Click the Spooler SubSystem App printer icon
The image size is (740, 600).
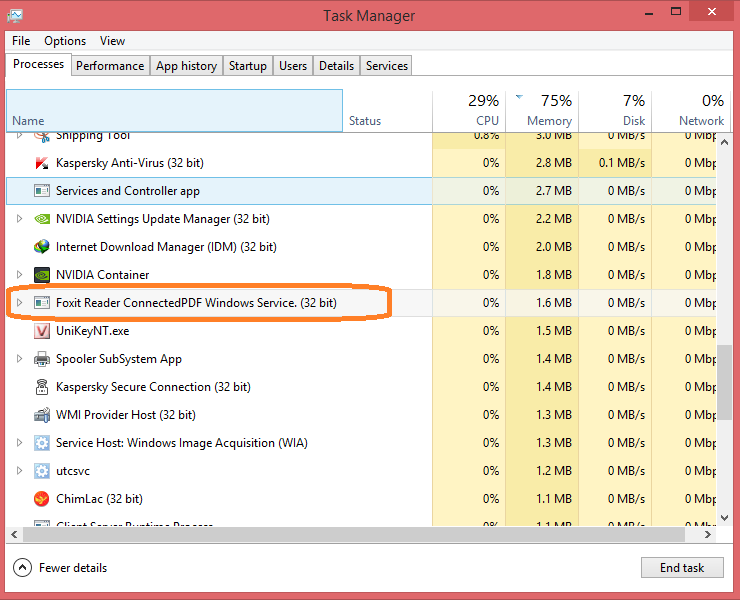tap(42, 359)
